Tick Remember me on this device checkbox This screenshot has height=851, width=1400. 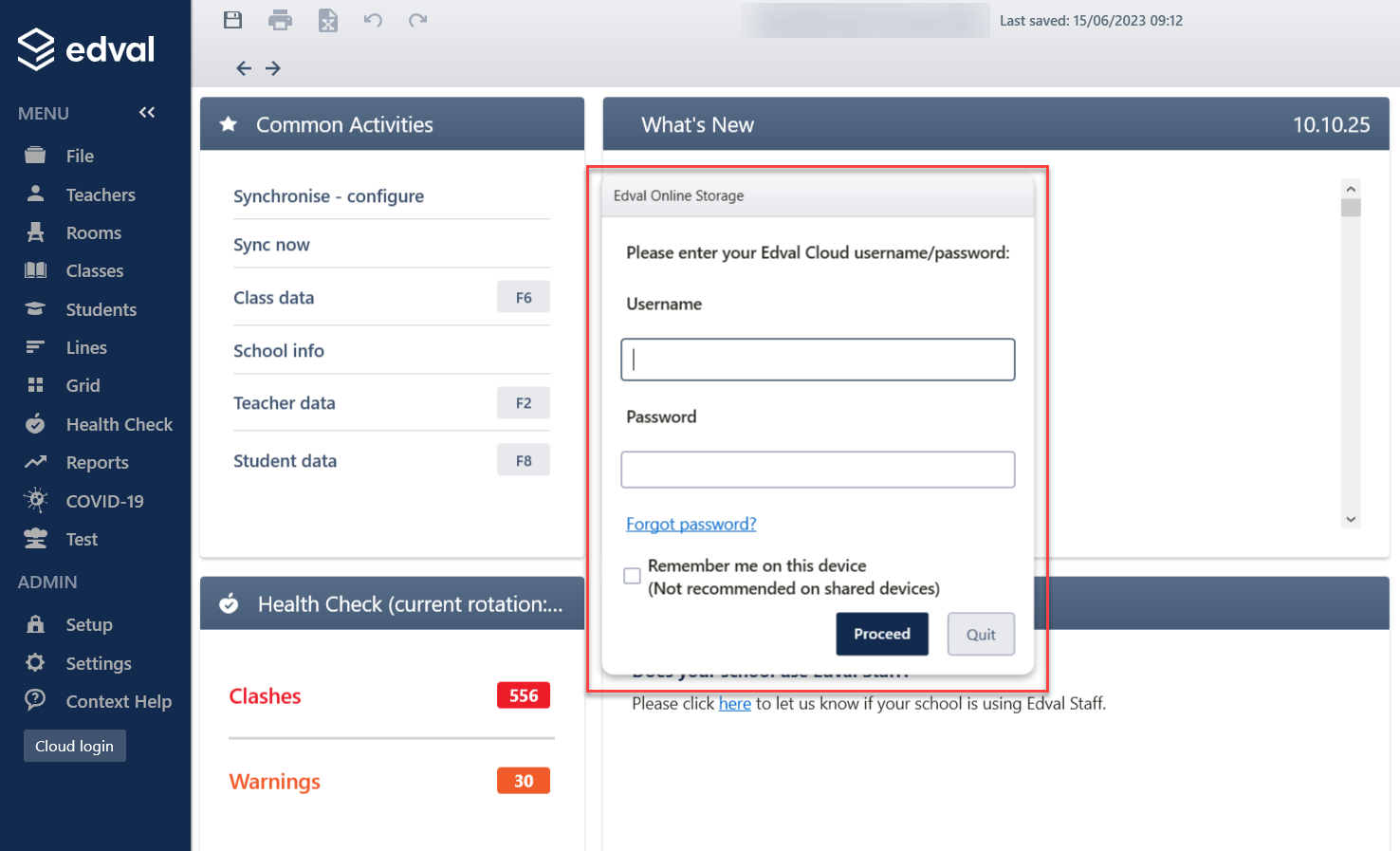pos(632,576)
